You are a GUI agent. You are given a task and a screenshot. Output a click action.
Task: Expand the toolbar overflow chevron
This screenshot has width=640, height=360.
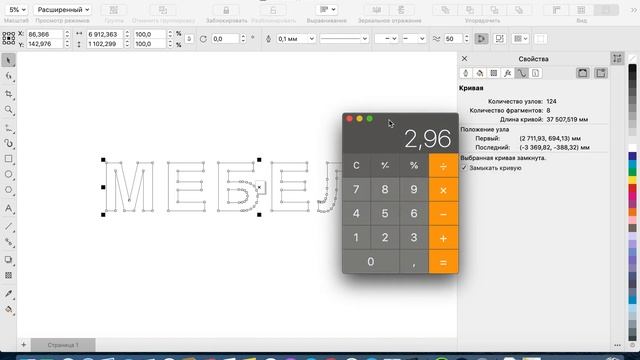click(x=633, y=10)
